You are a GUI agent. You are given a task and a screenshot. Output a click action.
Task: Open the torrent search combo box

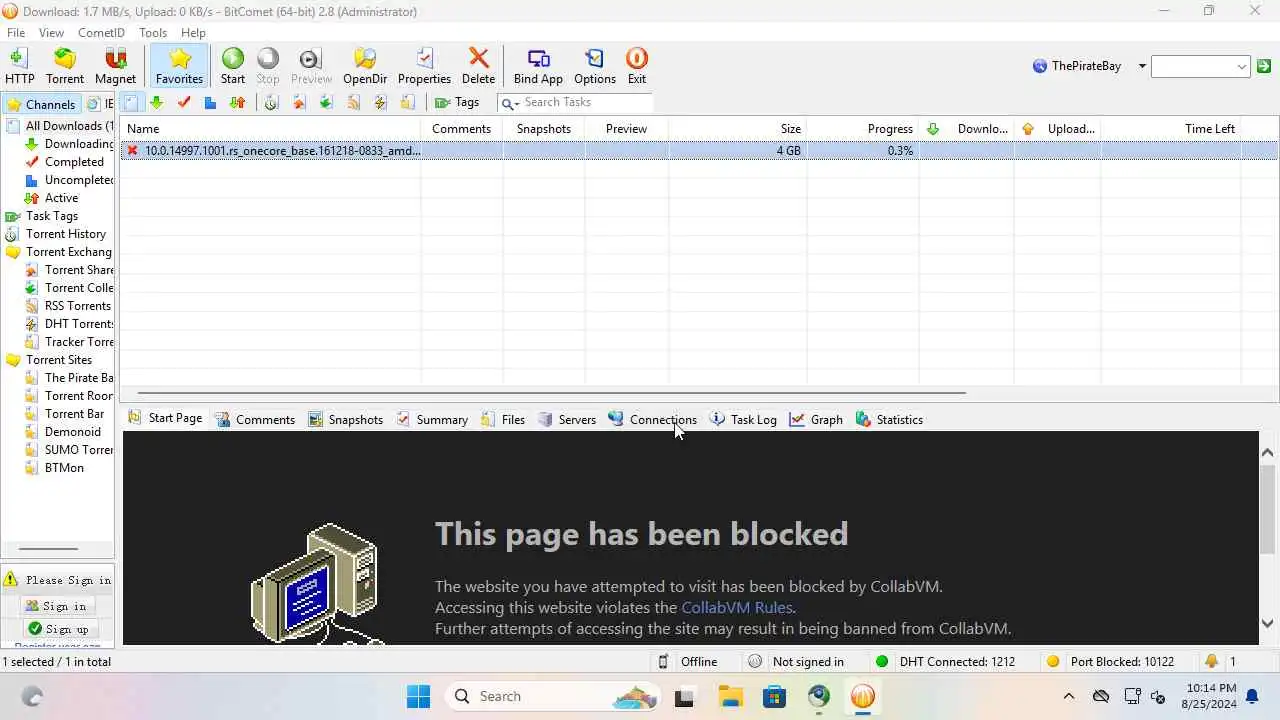click(1200, 67)
